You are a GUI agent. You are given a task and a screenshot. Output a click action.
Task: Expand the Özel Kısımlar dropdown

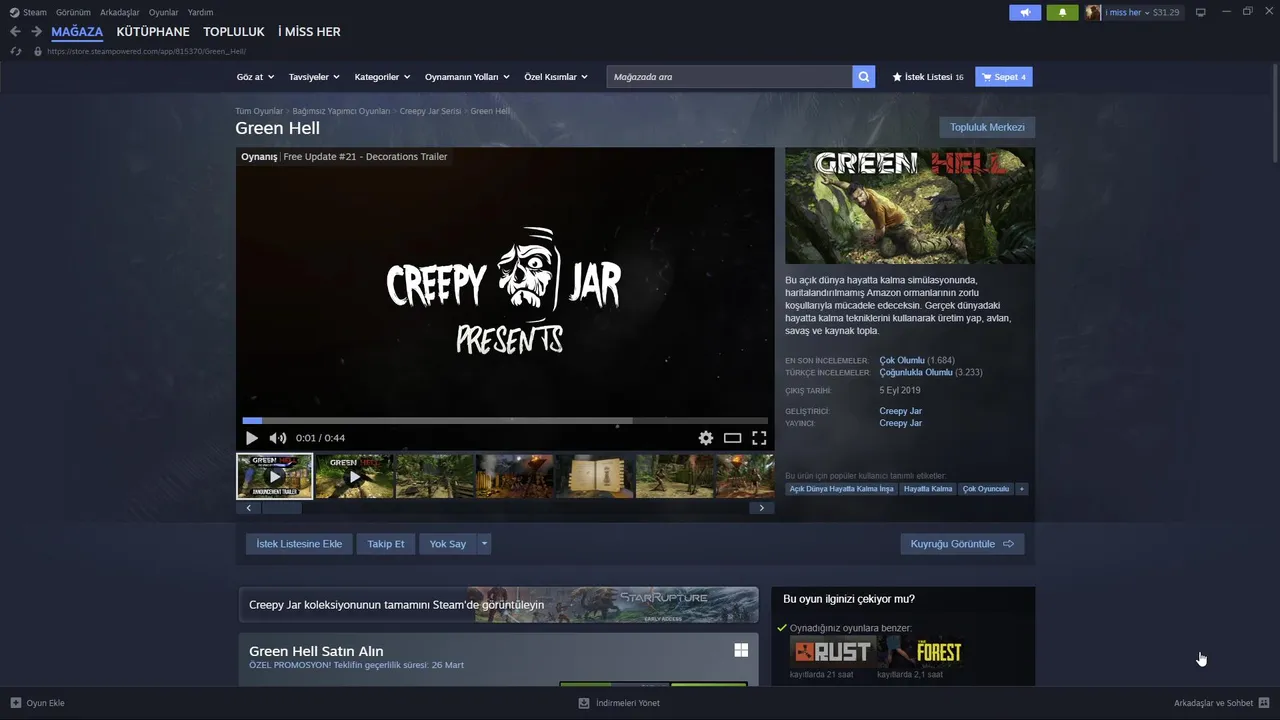tap(556, 77)
